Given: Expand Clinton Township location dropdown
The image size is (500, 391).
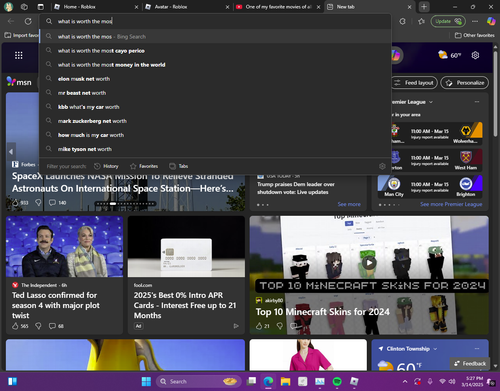Looking at the screenshot, I should (x=435, y=349).
